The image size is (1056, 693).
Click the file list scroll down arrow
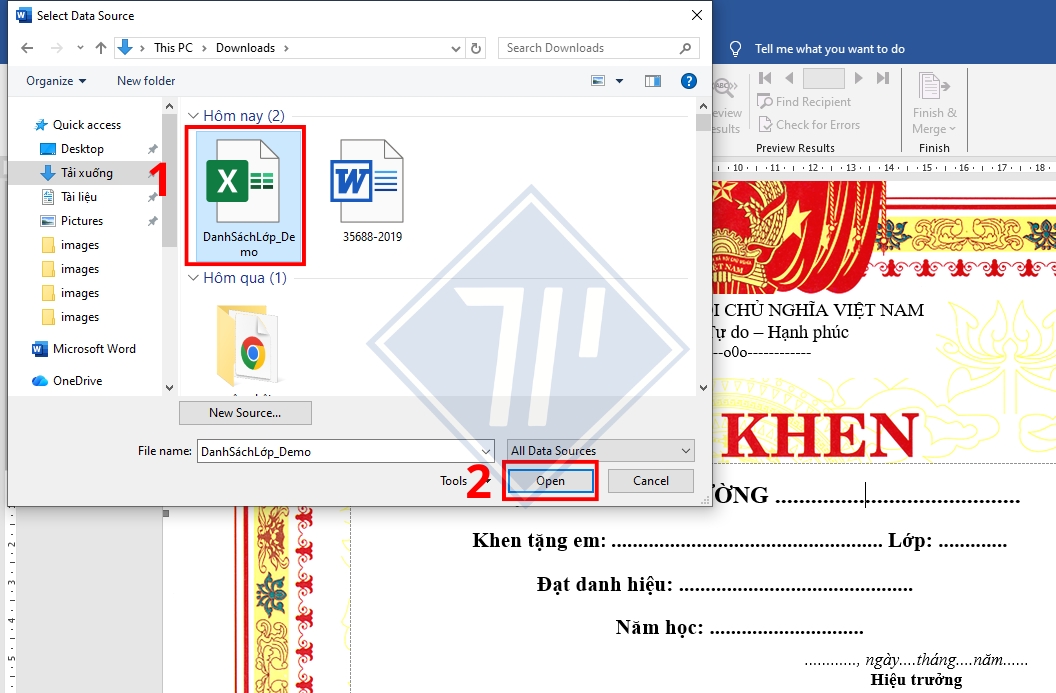coord(703,388)
